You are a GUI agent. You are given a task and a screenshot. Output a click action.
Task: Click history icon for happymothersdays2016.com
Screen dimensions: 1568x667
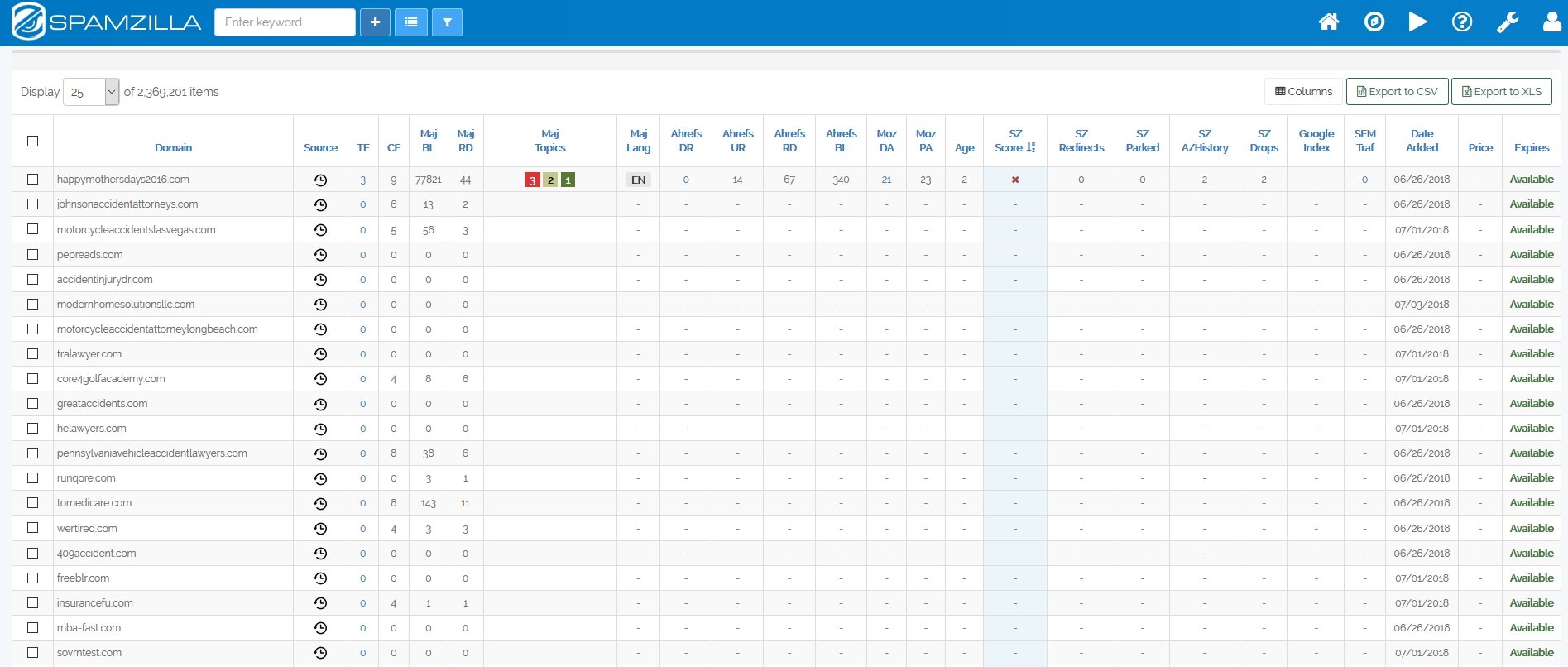click(x=320, y=180)
